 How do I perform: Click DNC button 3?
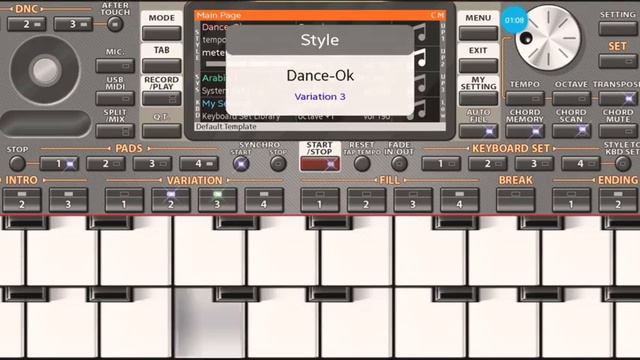pos(73,24)
